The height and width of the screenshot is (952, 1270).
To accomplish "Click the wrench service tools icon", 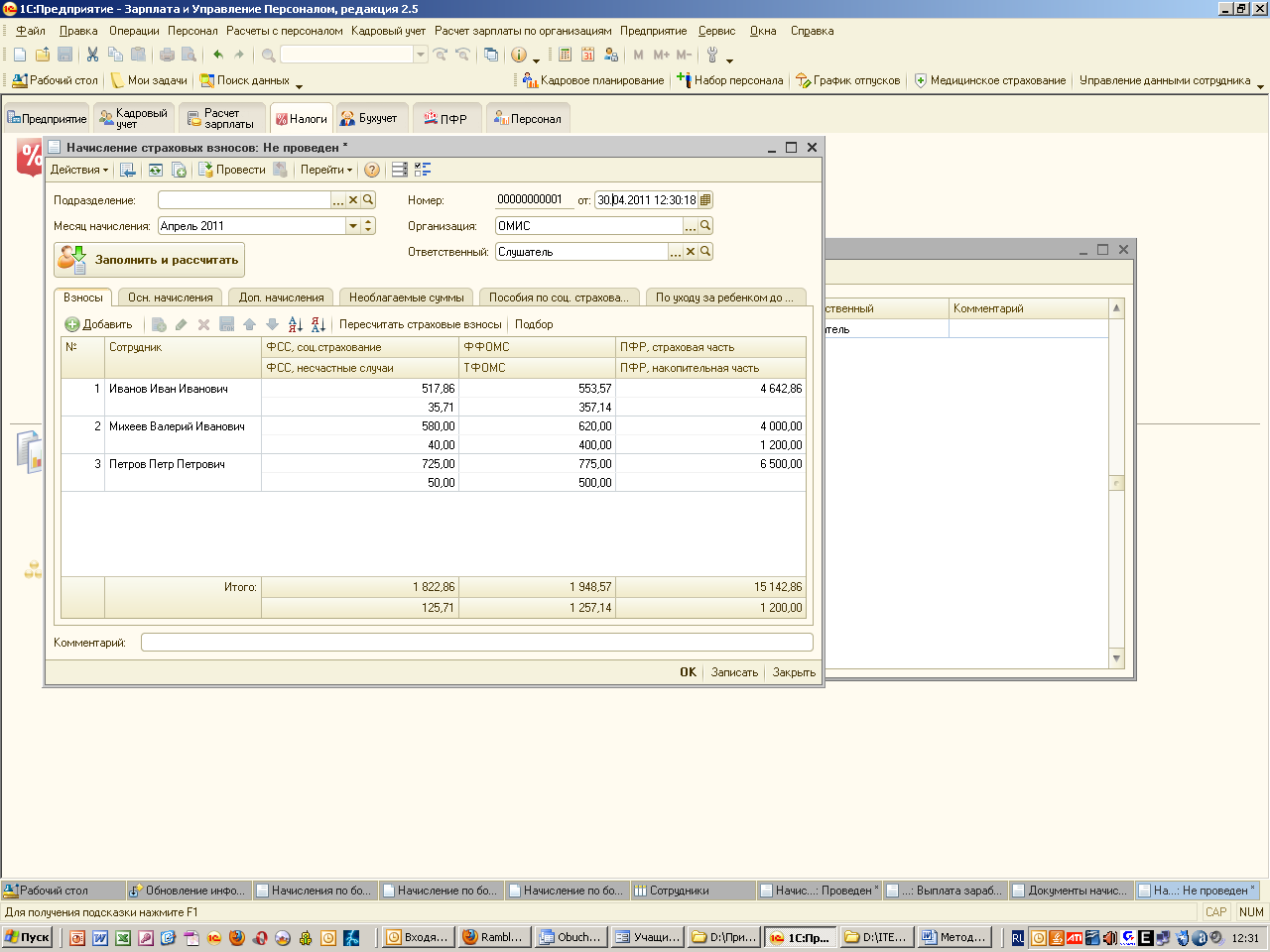I will tap(712, 55).
